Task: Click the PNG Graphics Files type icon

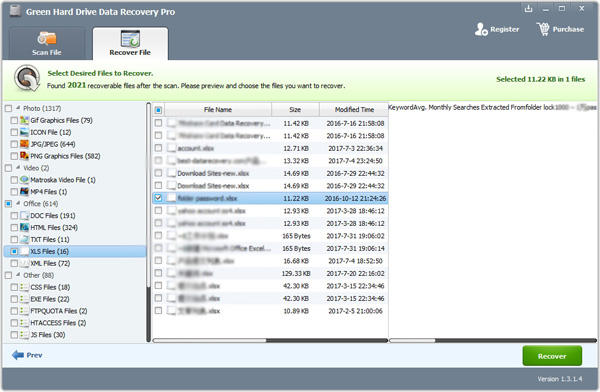Action: click(x=24, y=156)
